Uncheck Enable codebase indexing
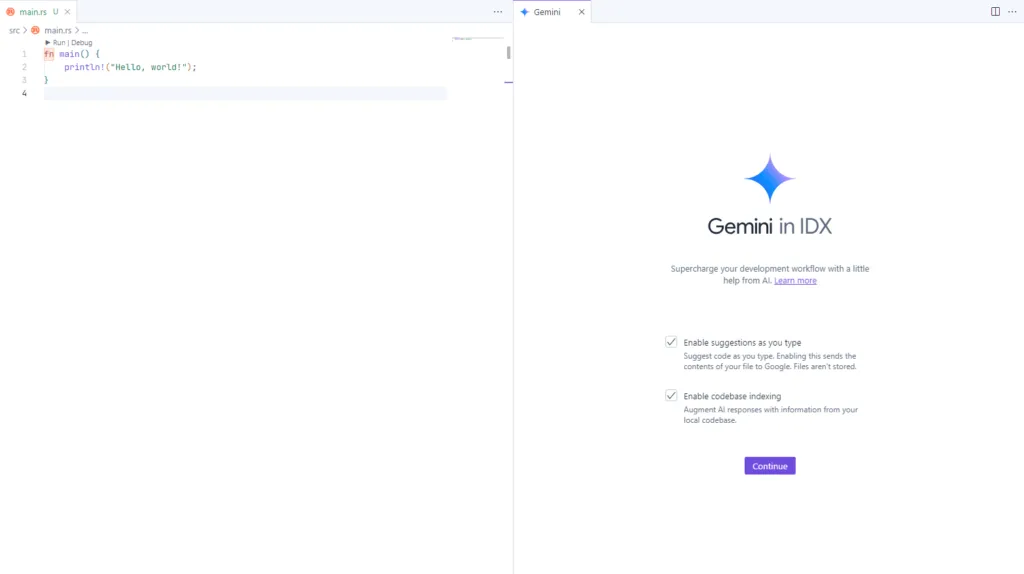This screenshot has width=1024, height=574. pos(671,396)
